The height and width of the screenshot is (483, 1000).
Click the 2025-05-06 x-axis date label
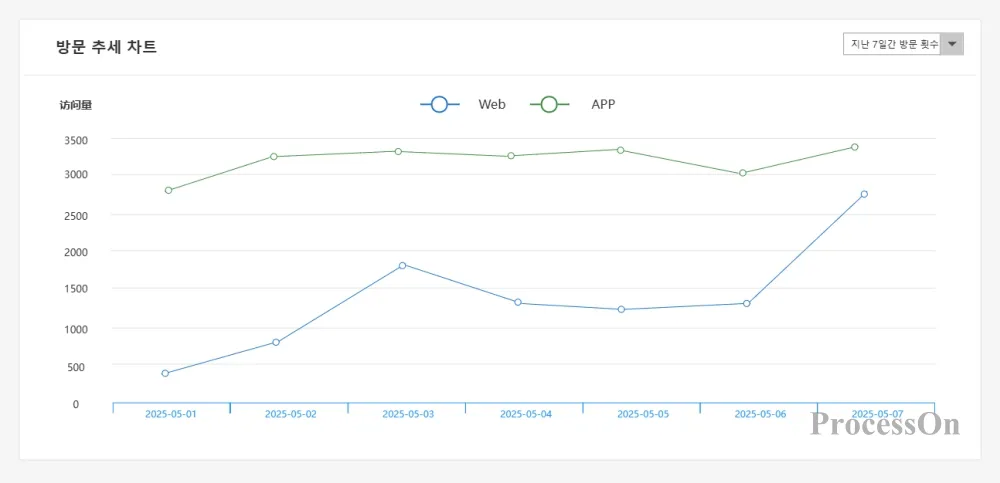point(760,414)
